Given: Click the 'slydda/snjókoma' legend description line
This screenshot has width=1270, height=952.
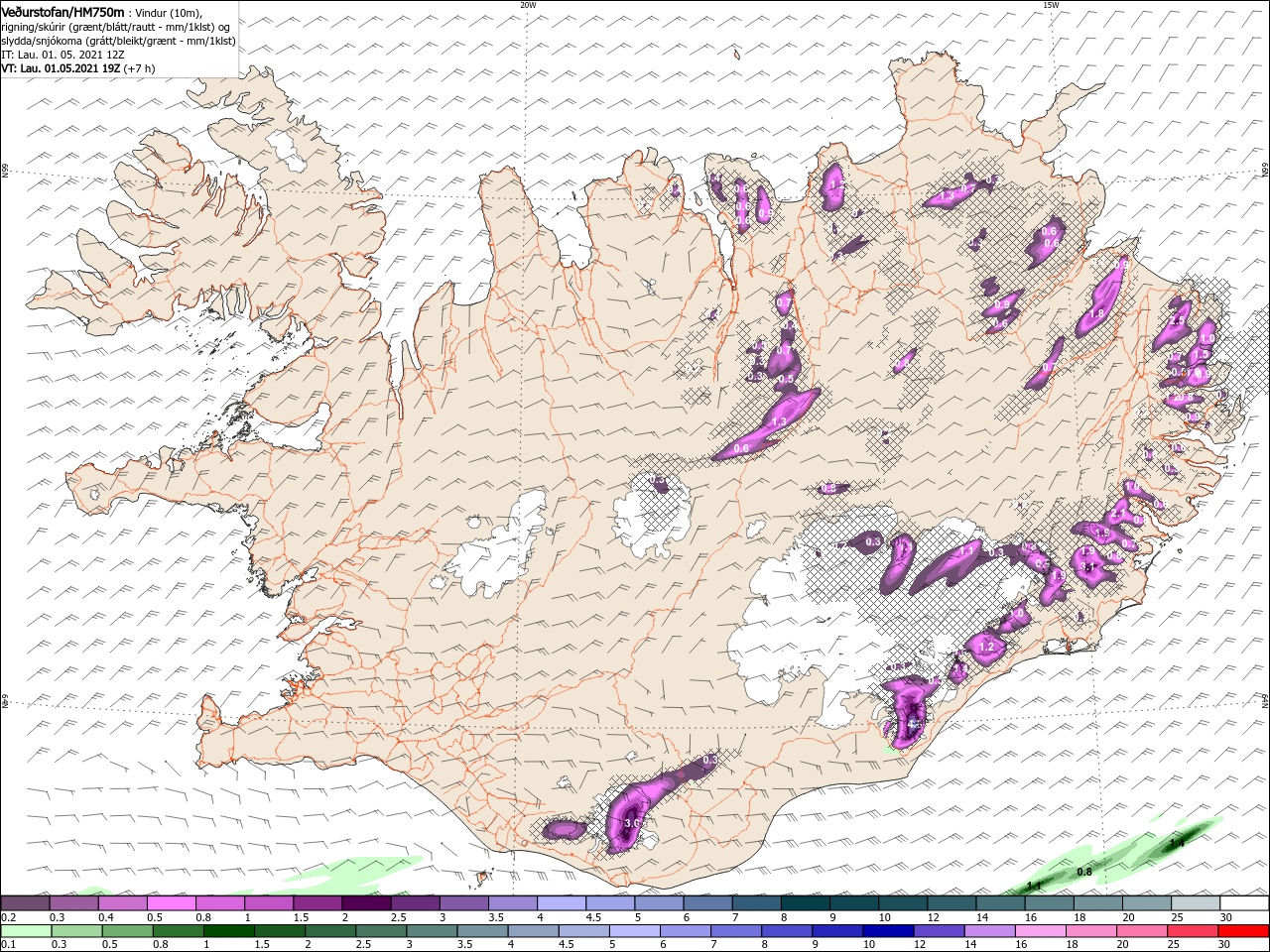Looking at the screenshot, I should [118, 41].
